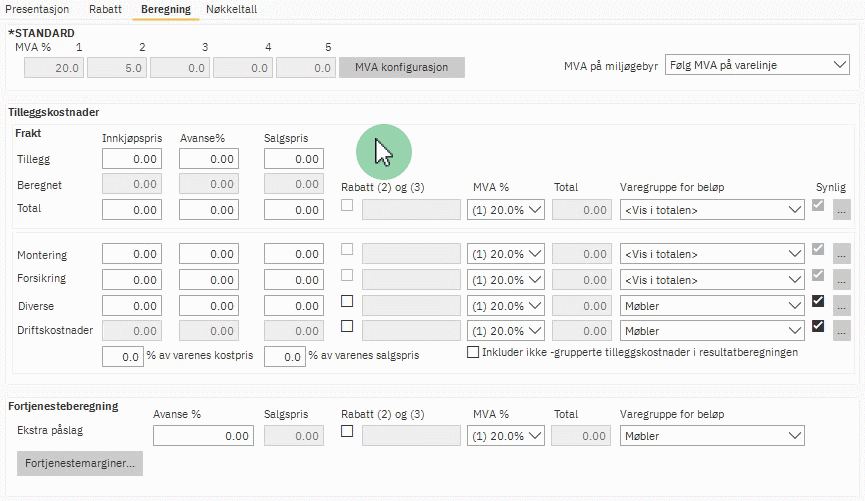Tick the Rabatt checkbox for Ekstra påslag
Viewport: 865px width, 501px height.
[x=347, y=432]
